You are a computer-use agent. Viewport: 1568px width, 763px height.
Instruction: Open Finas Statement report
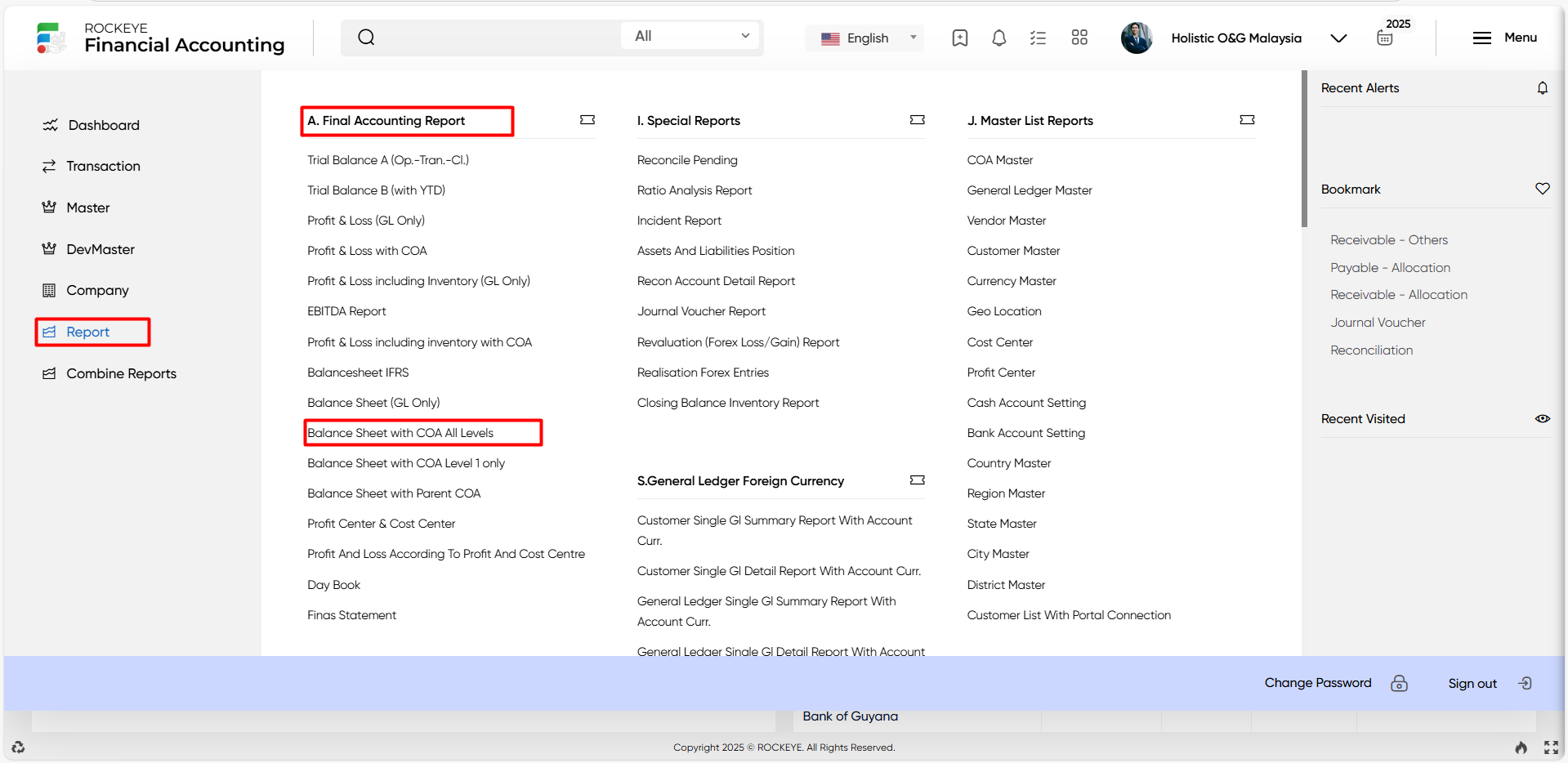(351, 615)
